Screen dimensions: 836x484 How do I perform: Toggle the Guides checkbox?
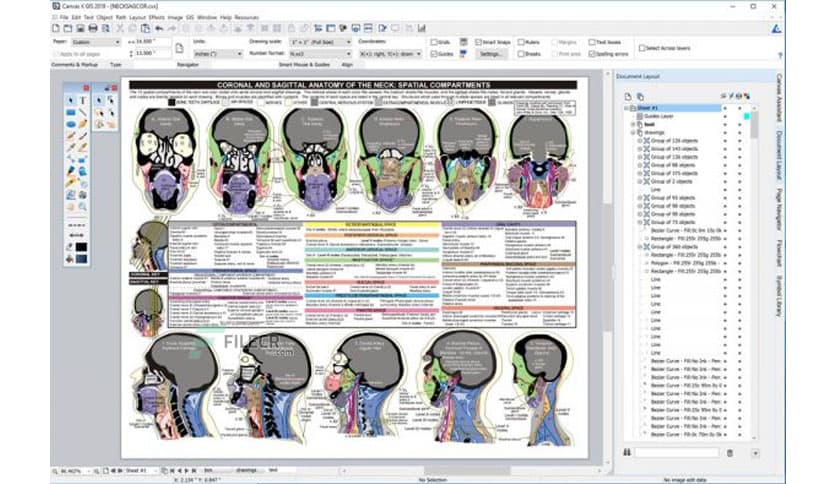click(434, 54)
